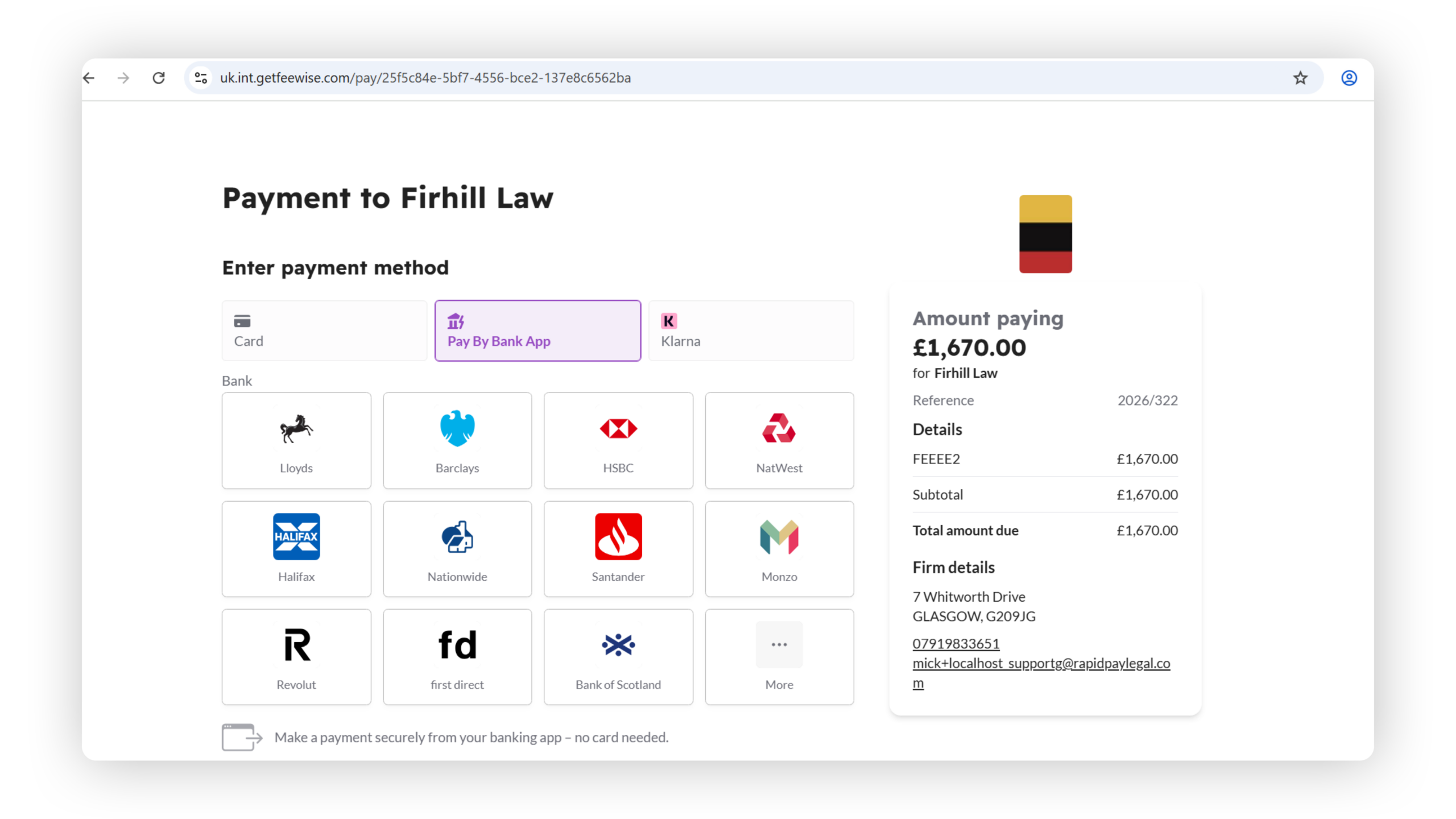Reload the payment page
This screenshot has width=1456, height=819.
(159, 78)
